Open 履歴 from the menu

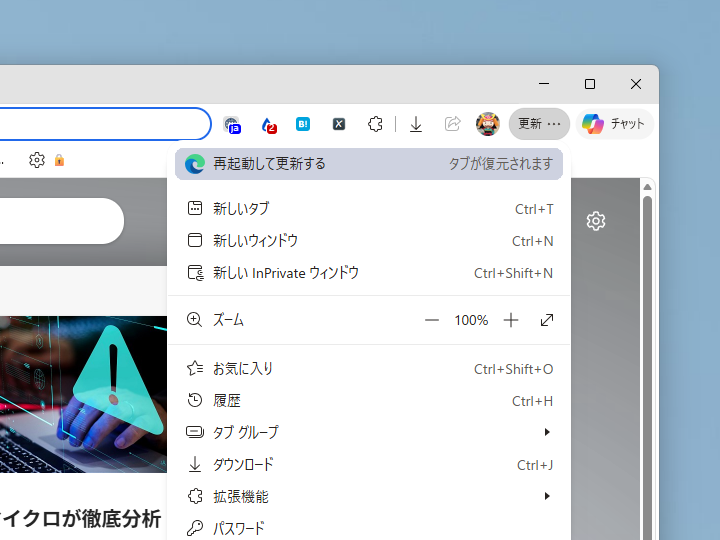point(369,401)
